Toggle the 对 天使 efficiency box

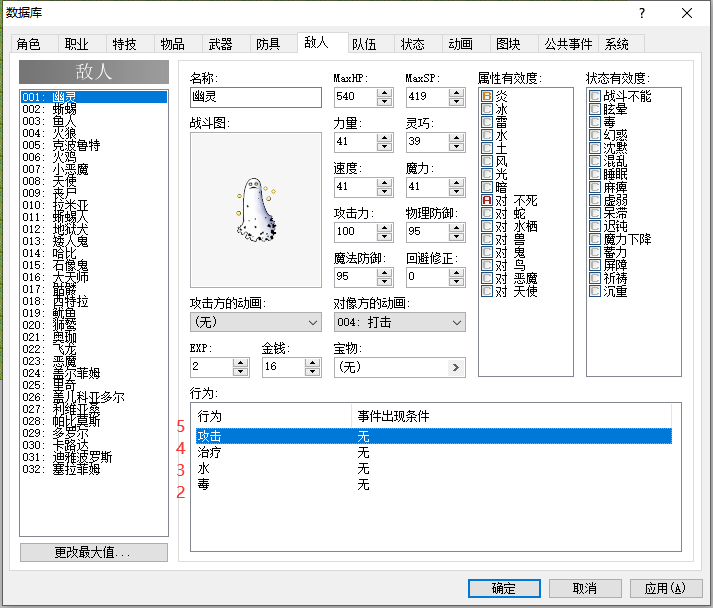[x=487, y=291]
